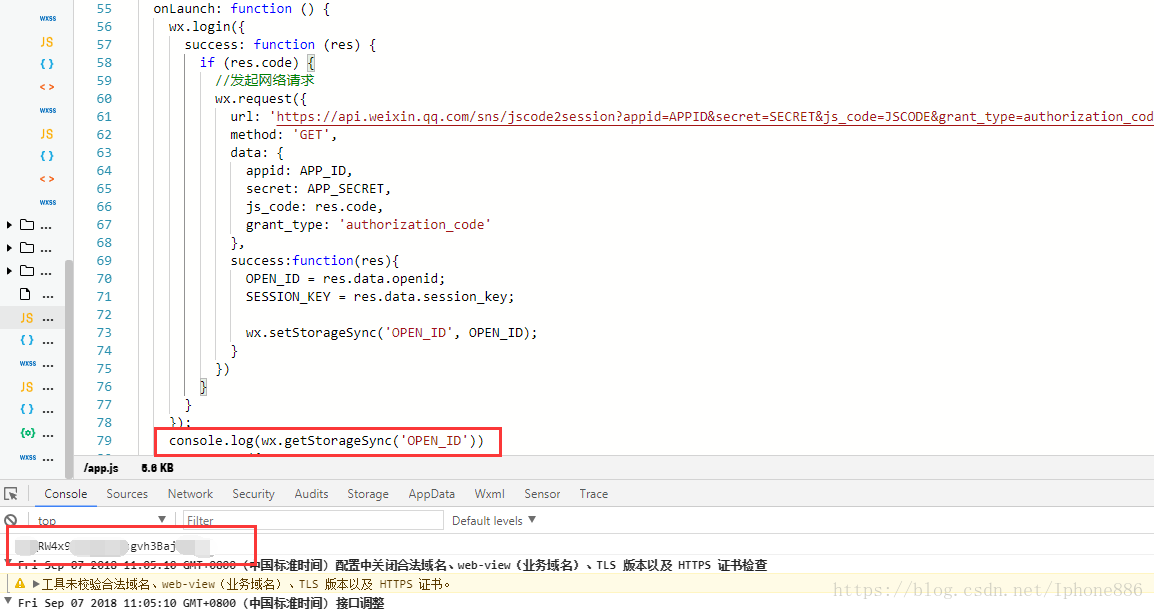1154x610 pixels.
Task: Open the 'top' context dropdown
Action: coord(102,520)
